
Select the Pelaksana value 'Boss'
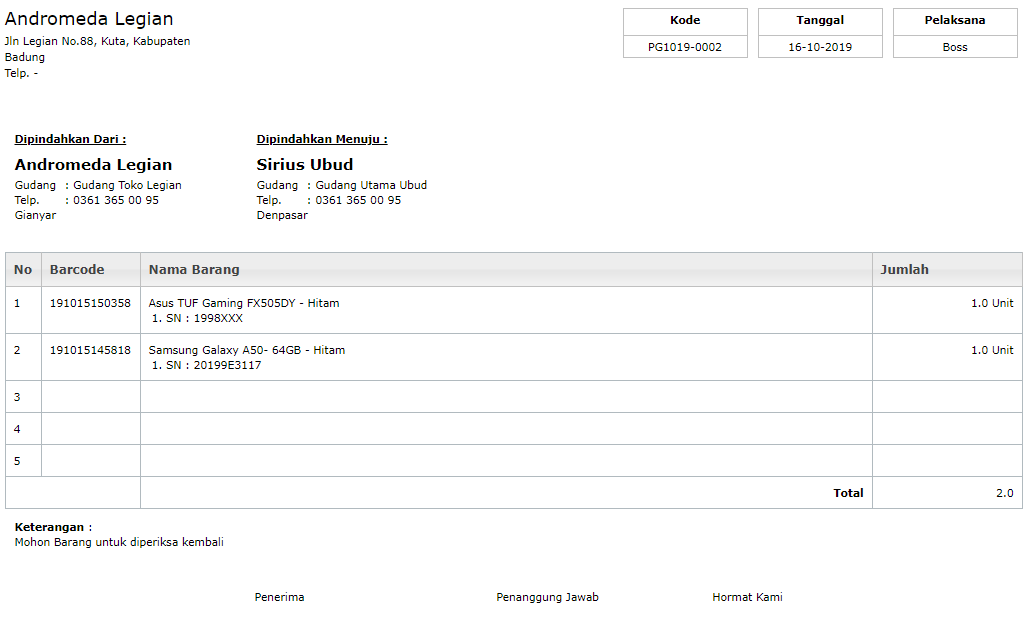pyautogui.click(x=955, y=47)
